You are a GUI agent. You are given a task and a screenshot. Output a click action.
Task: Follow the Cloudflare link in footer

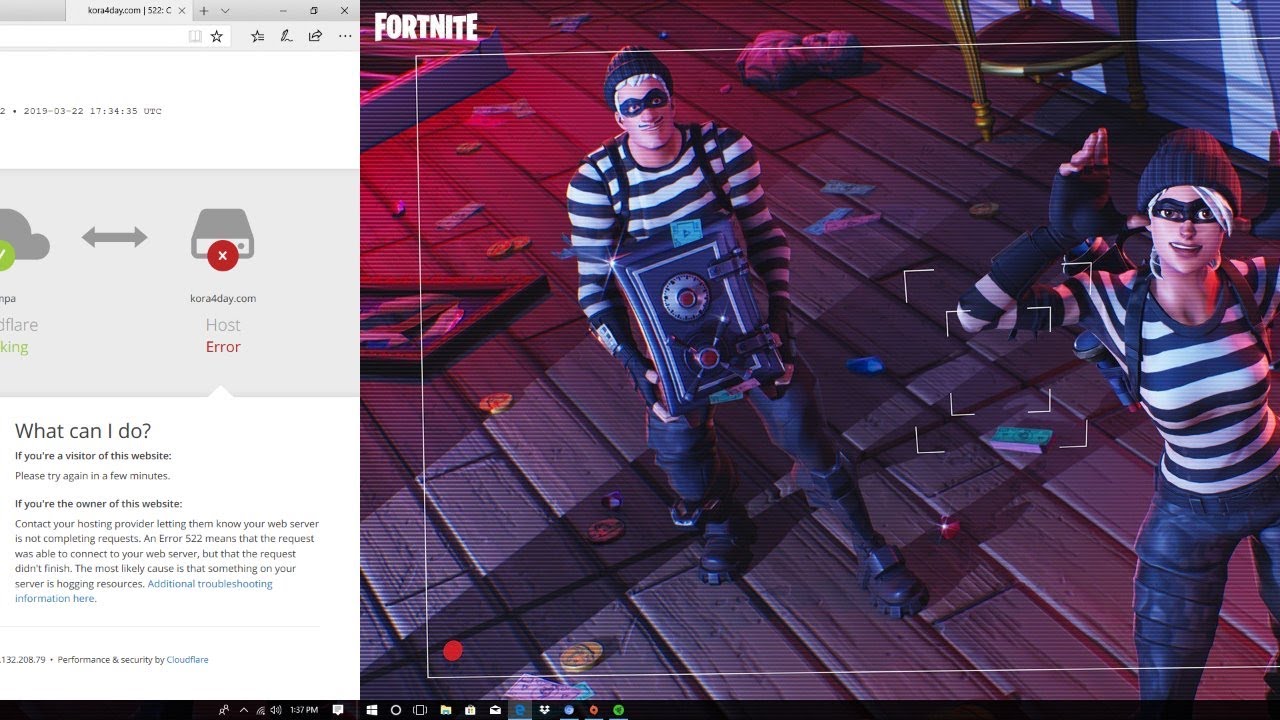187,660
